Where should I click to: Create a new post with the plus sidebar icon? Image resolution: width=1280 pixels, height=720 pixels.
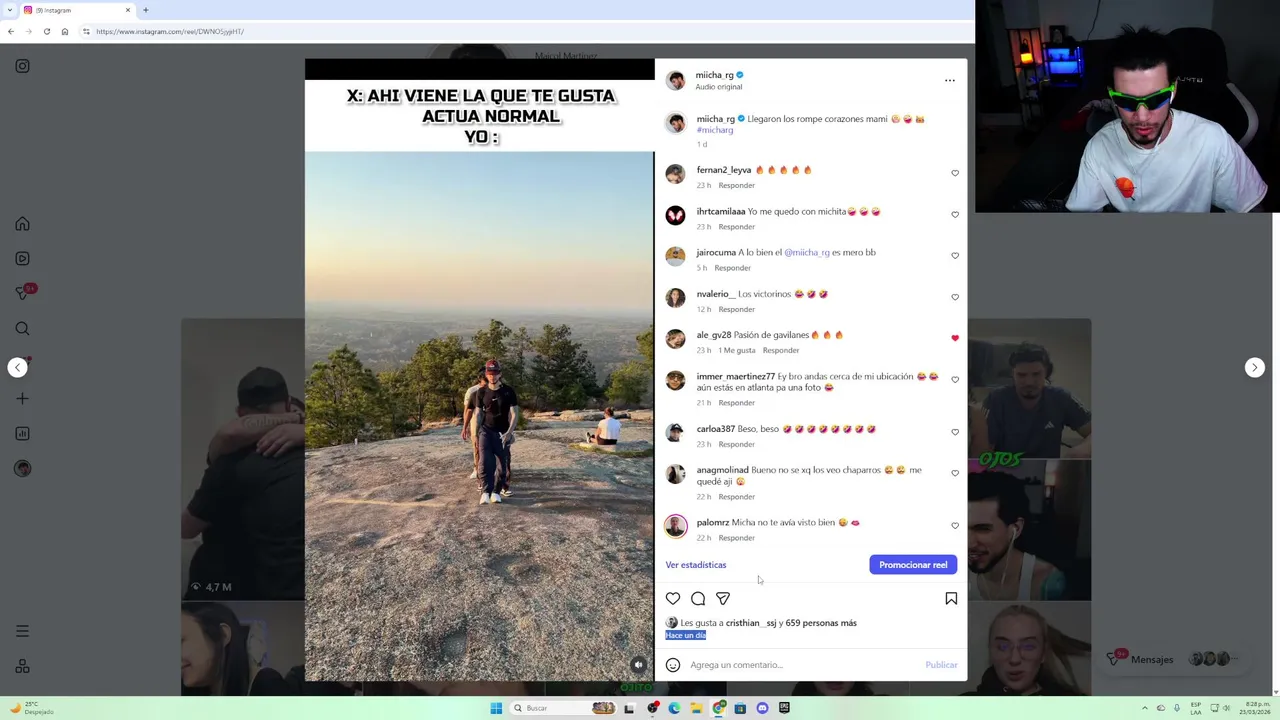22,398
